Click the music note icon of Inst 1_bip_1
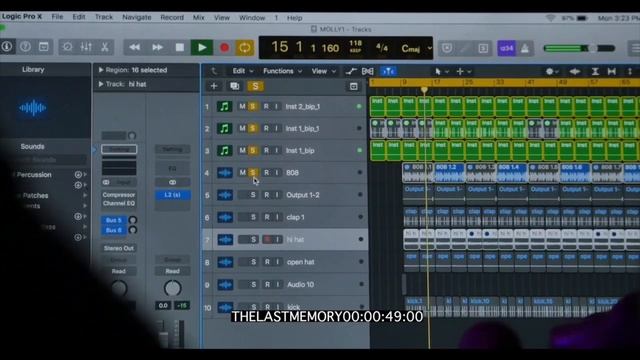The height and width of the screenshot is (360, 640). coord(224,129)
